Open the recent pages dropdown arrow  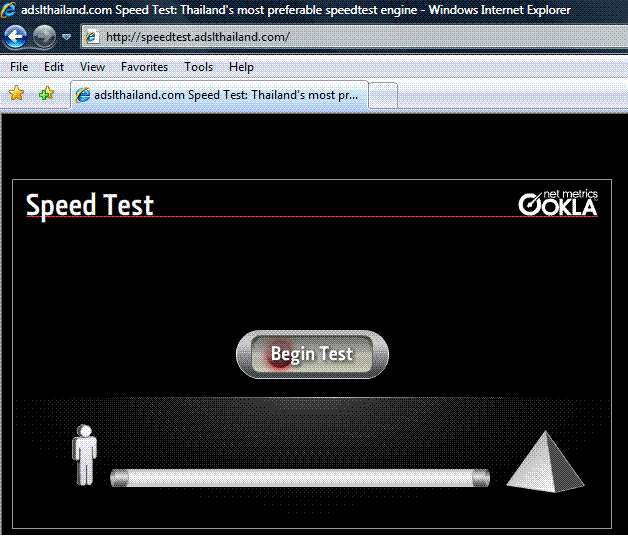click(x=66, y=37)
